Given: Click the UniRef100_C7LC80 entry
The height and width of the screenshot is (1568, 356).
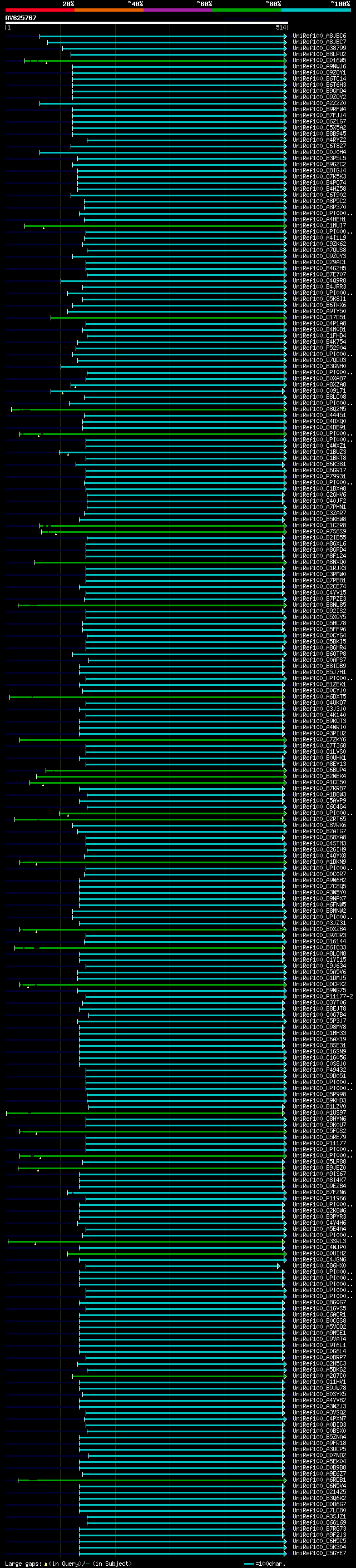Looking at the screenshot, I should [319, 1510].
